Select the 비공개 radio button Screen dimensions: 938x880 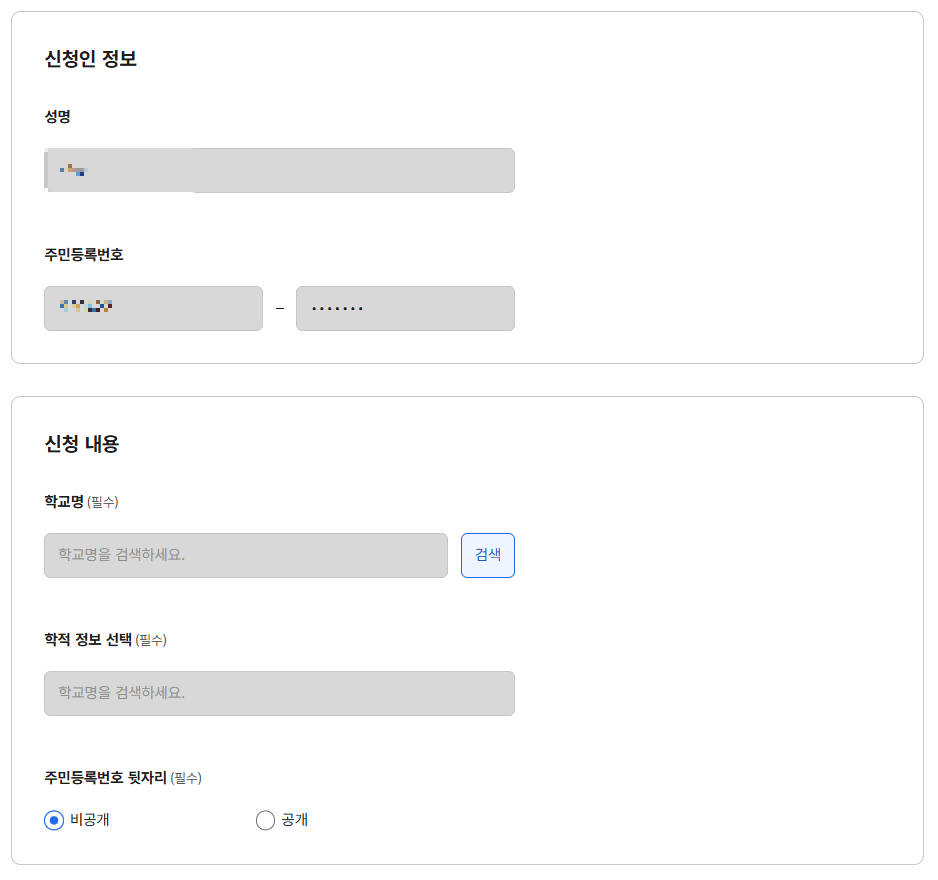click(51, 820)
